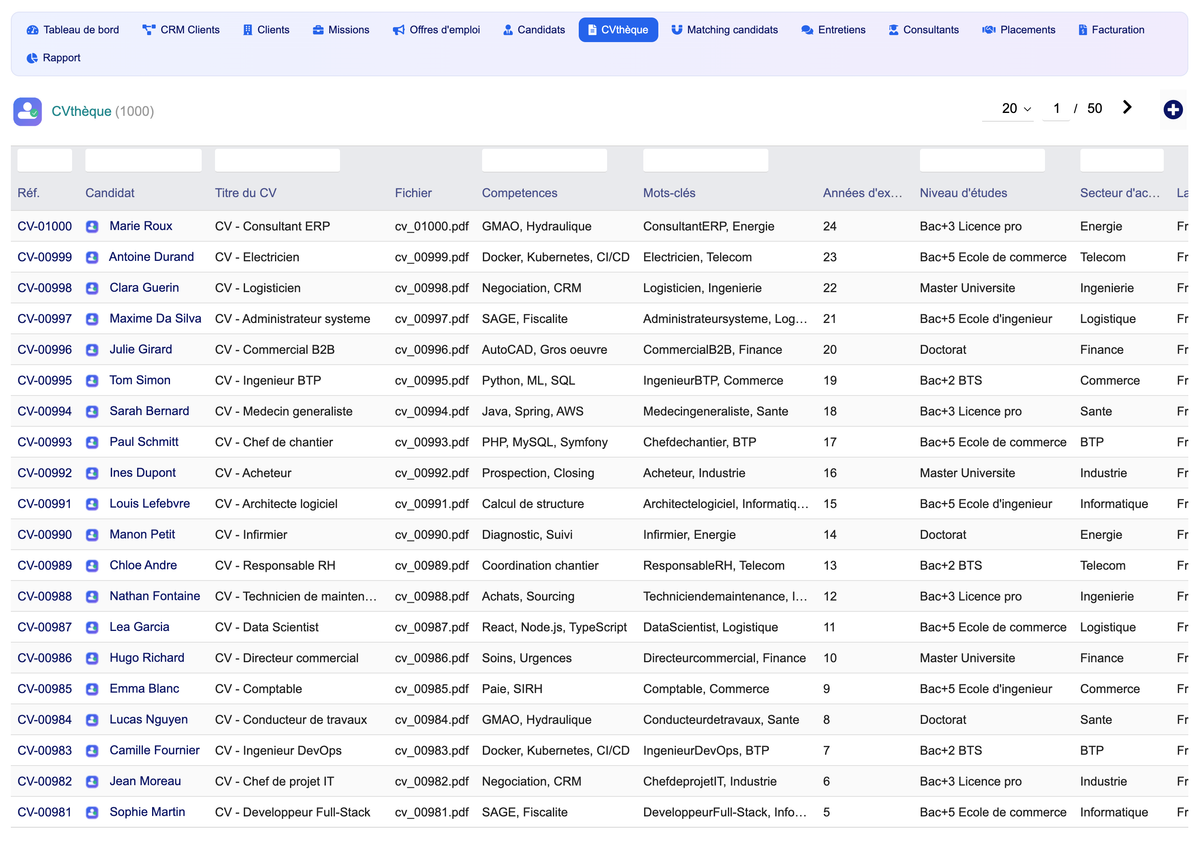Open the Missions tab

point(341,30)
